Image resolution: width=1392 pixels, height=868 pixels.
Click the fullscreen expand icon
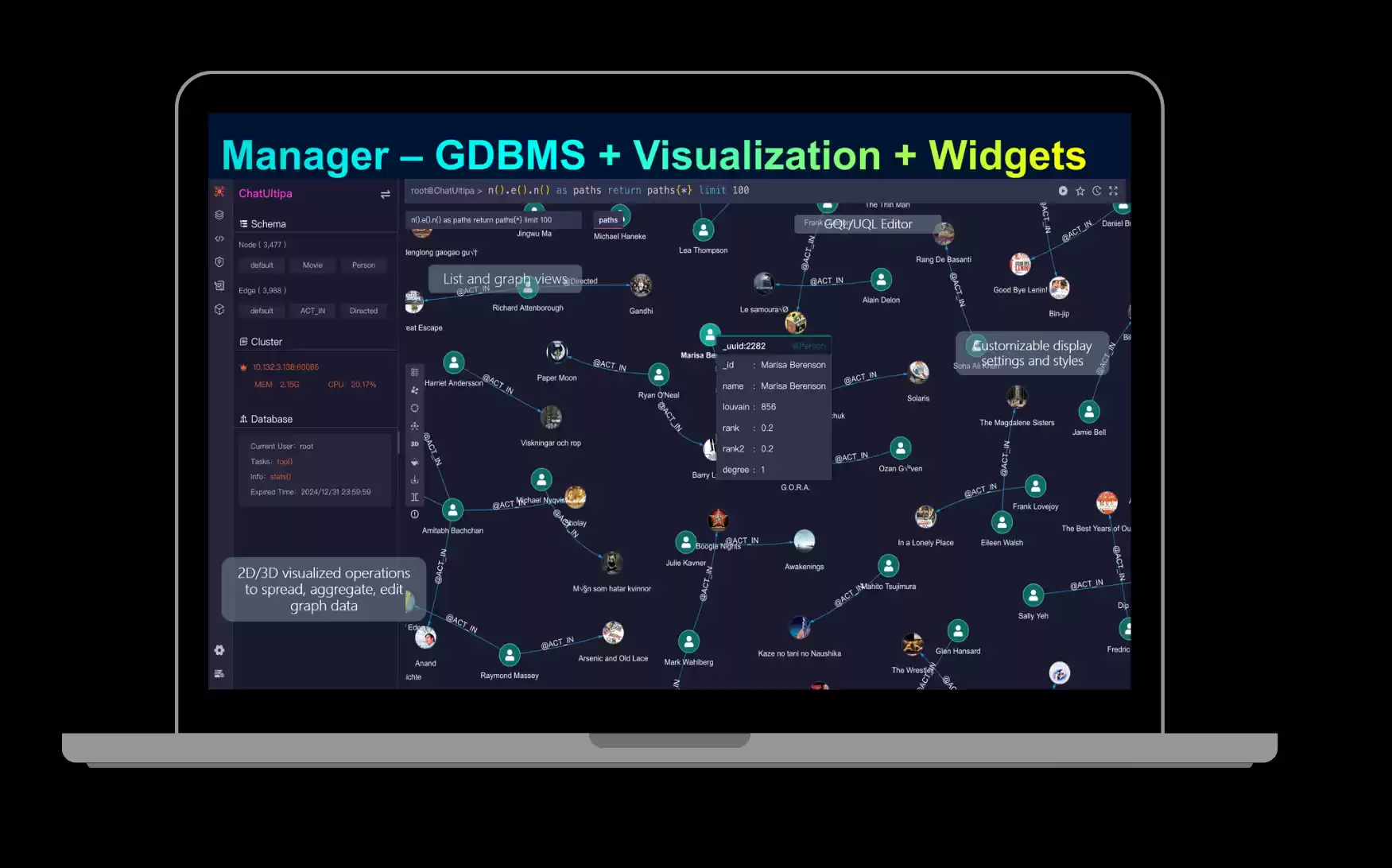point(1113,191)
